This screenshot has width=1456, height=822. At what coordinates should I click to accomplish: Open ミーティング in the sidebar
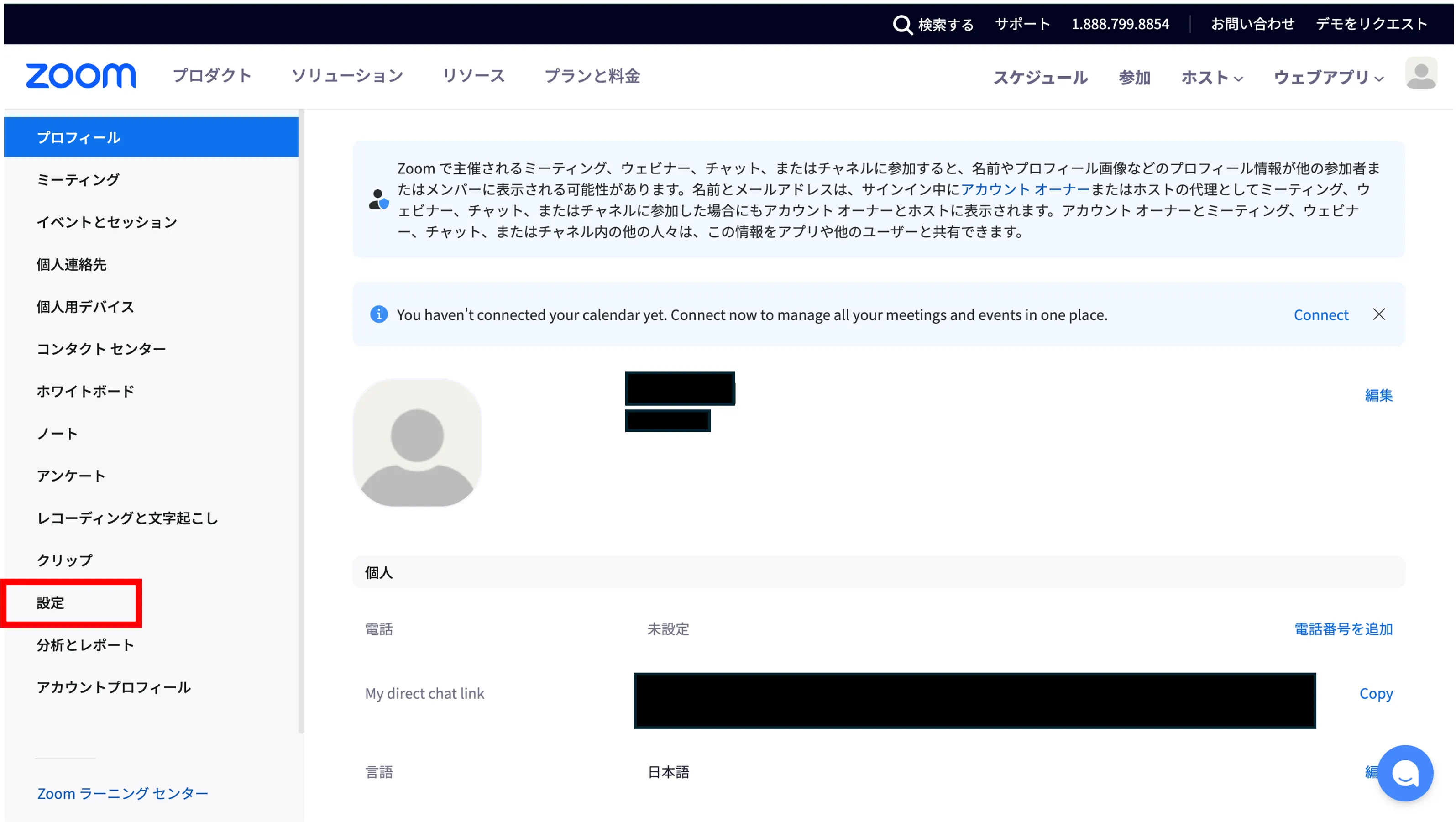(x=78, y=180)
